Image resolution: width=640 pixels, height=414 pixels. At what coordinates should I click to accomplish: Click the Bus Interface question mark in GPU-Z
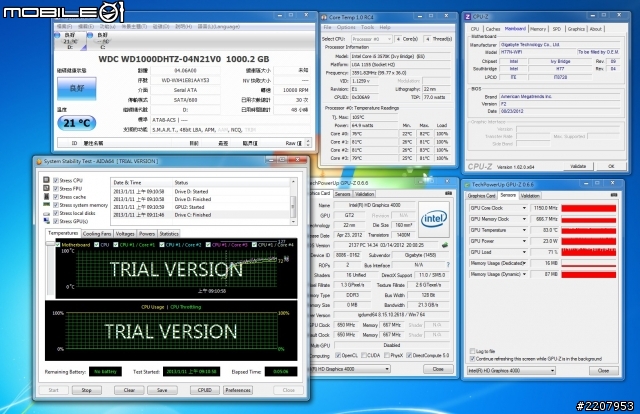448,265
